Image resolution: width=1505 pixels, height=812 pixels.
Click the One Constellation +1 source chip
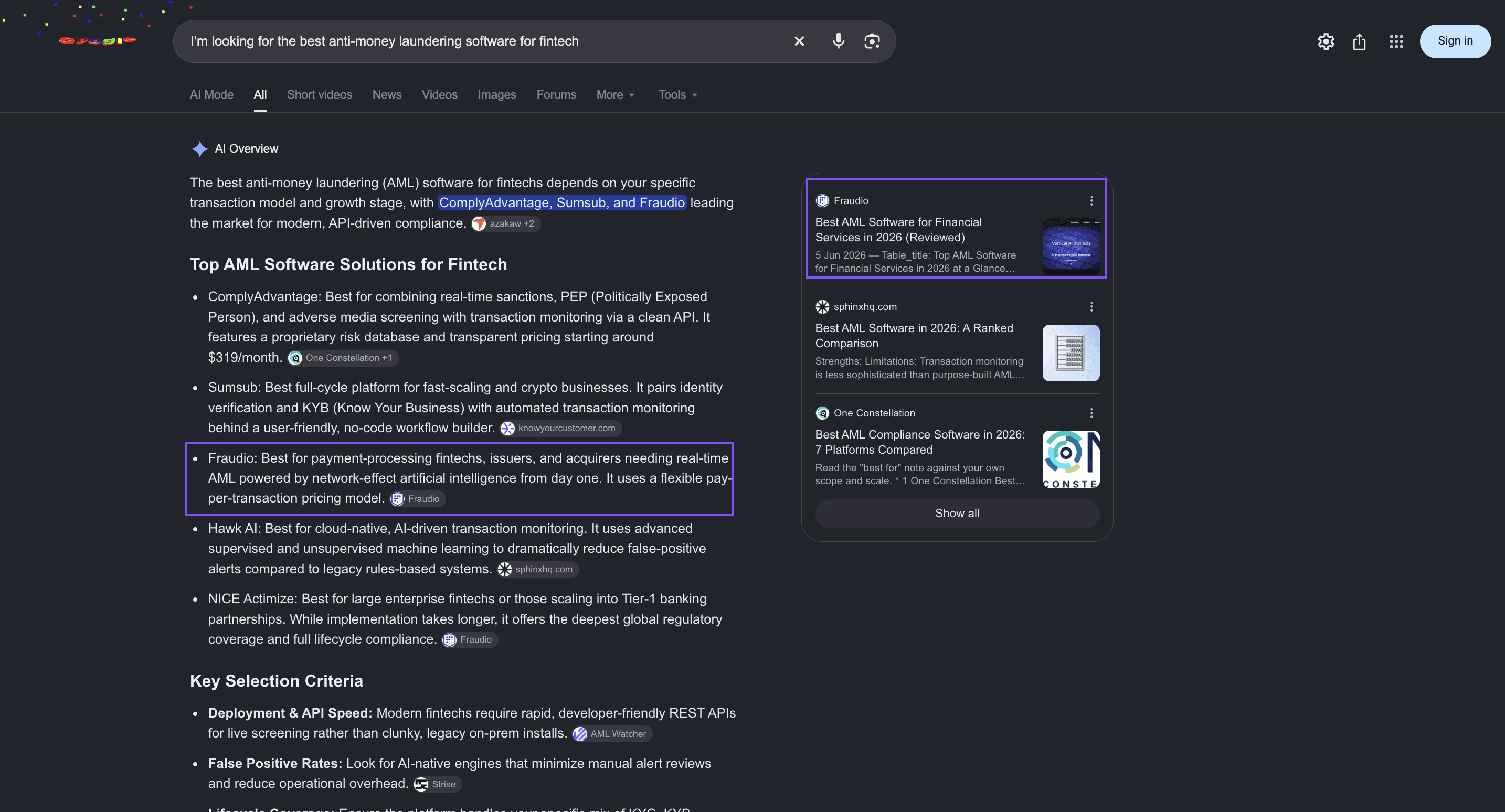[x=343, y=358]
